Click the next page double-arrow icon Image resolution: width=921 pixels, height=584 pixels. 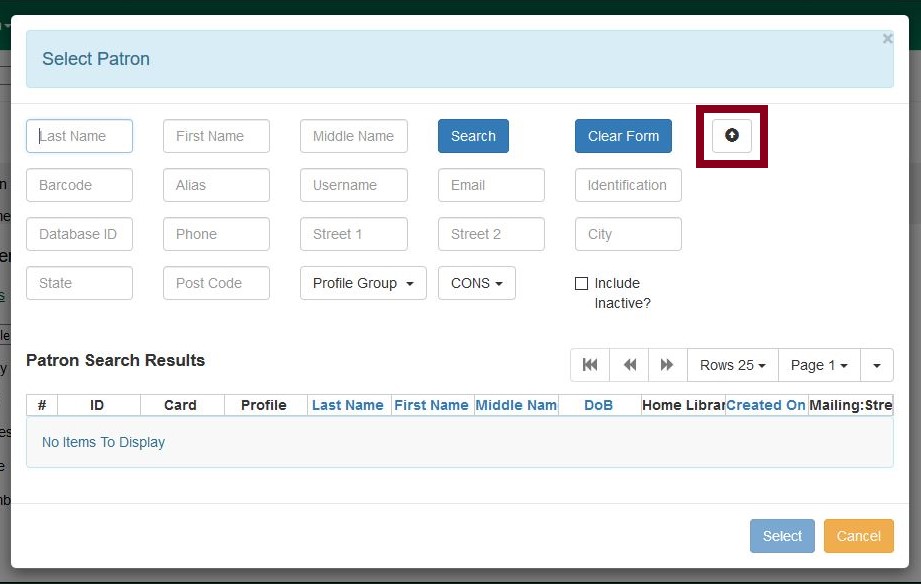667,364
